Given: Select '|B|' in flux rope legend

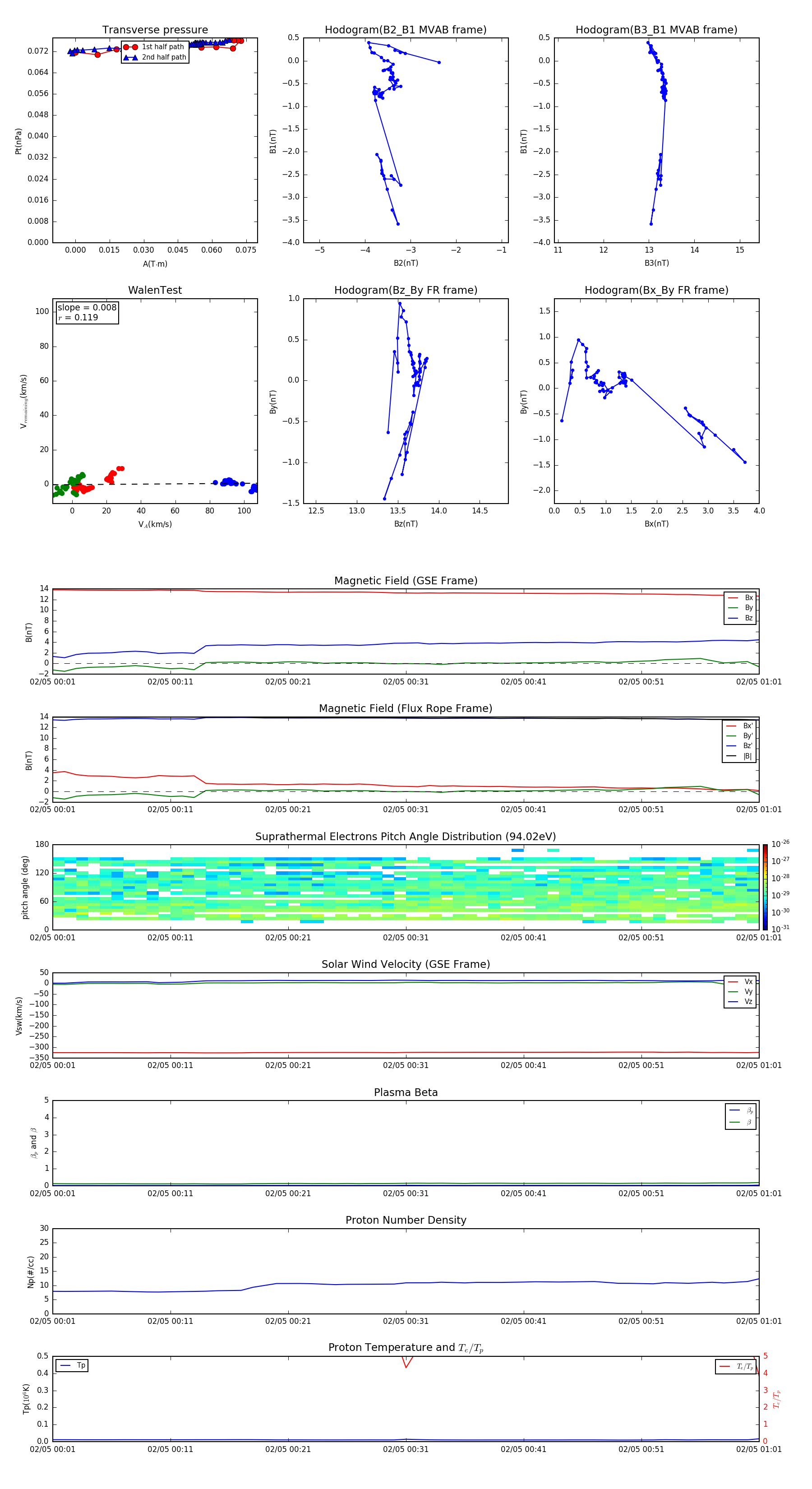Looking at the screenshot, I should click(739, 756).
